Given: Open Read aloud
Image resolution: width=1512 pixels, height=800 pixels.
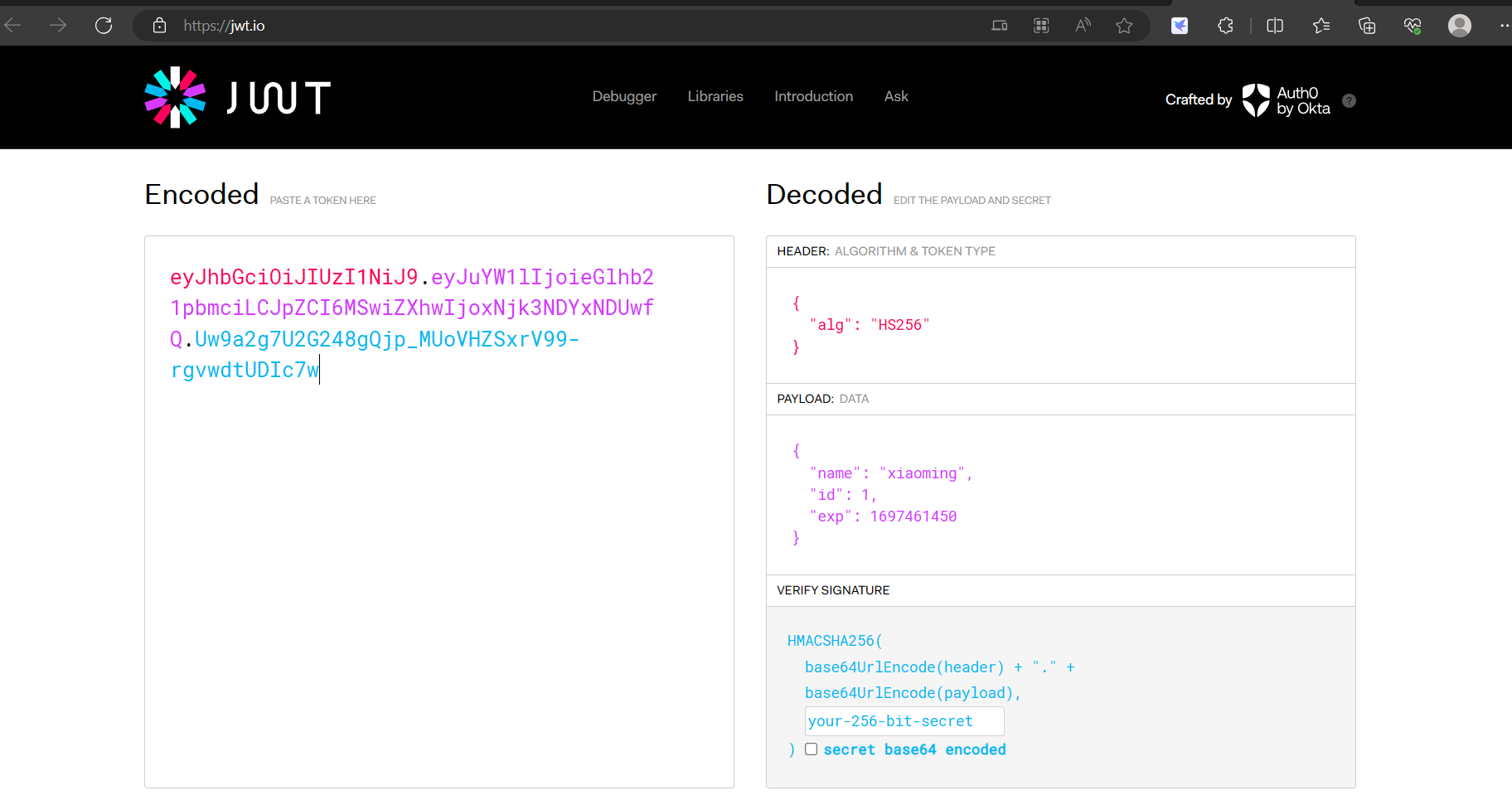Looking at the screenshot, I should [1083, 26].
